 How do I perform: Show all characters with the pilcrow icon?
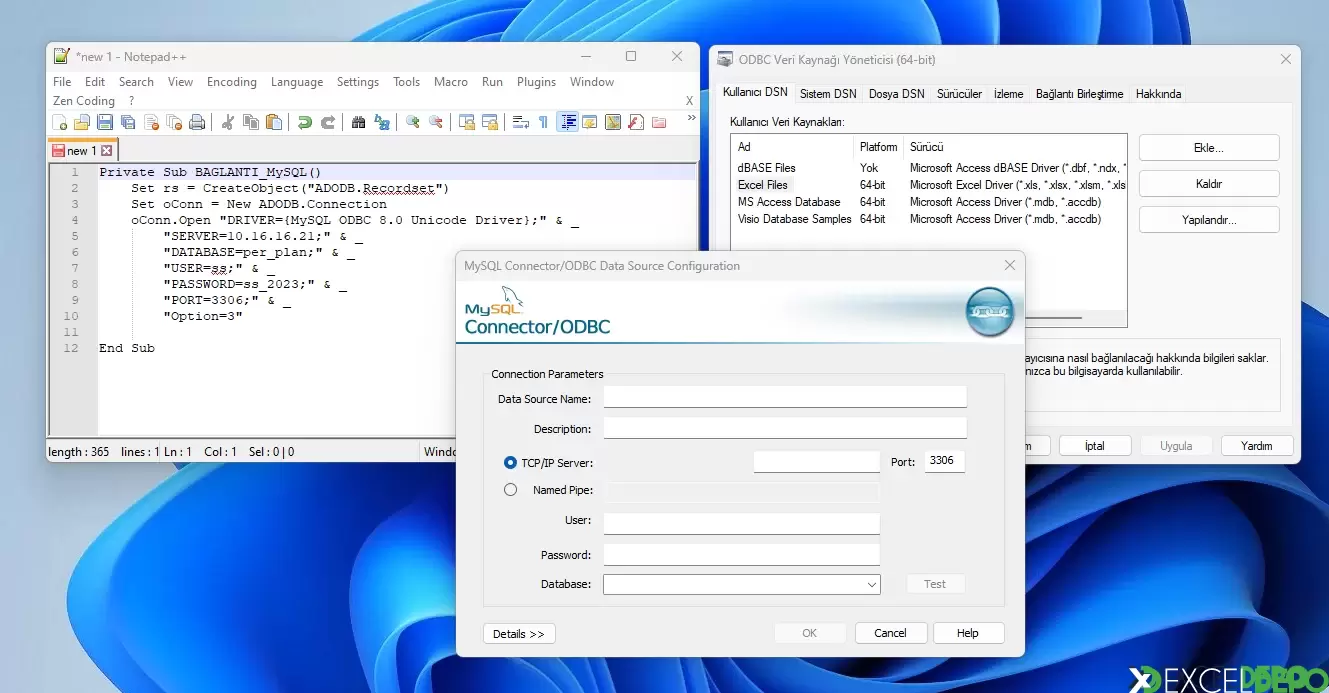pyautogui.click(x=544, y=123)
